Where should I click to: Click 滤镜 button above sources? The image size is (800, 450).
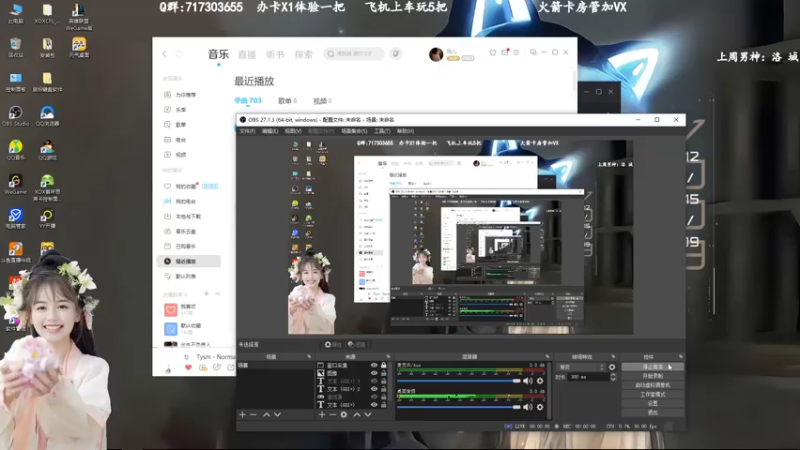(357, 345)
